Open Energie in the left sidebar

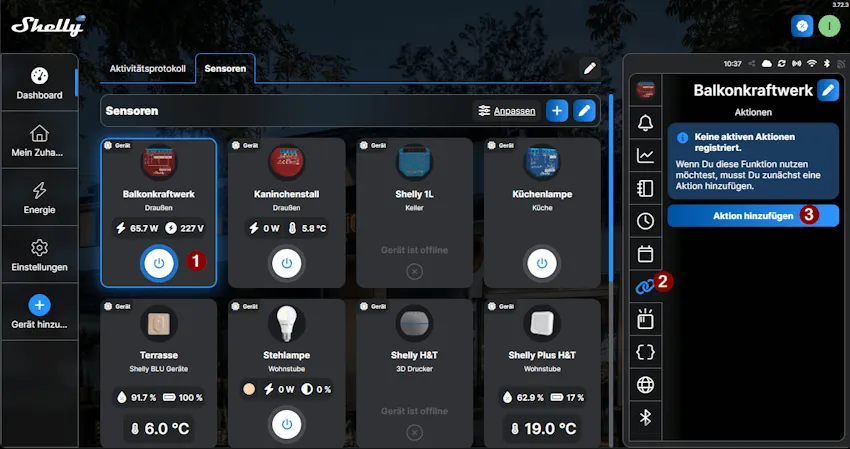click(39, 197)
